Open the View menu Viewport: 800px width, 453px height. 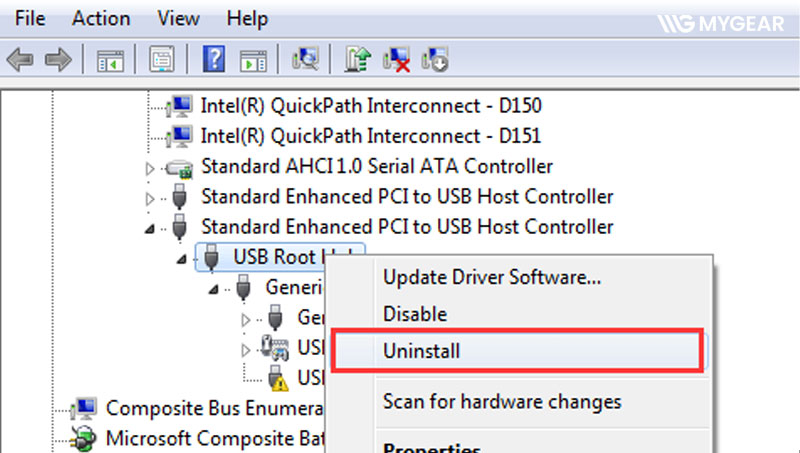(x=178, y=19)
